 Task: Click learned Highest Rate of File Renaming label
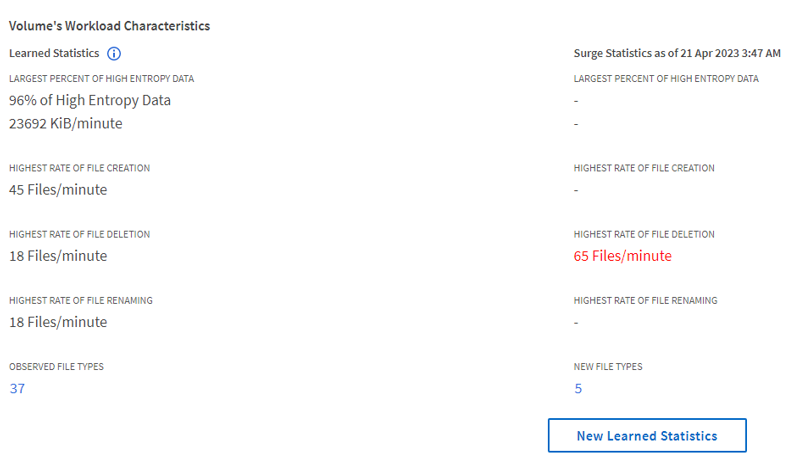click(81, 300)
